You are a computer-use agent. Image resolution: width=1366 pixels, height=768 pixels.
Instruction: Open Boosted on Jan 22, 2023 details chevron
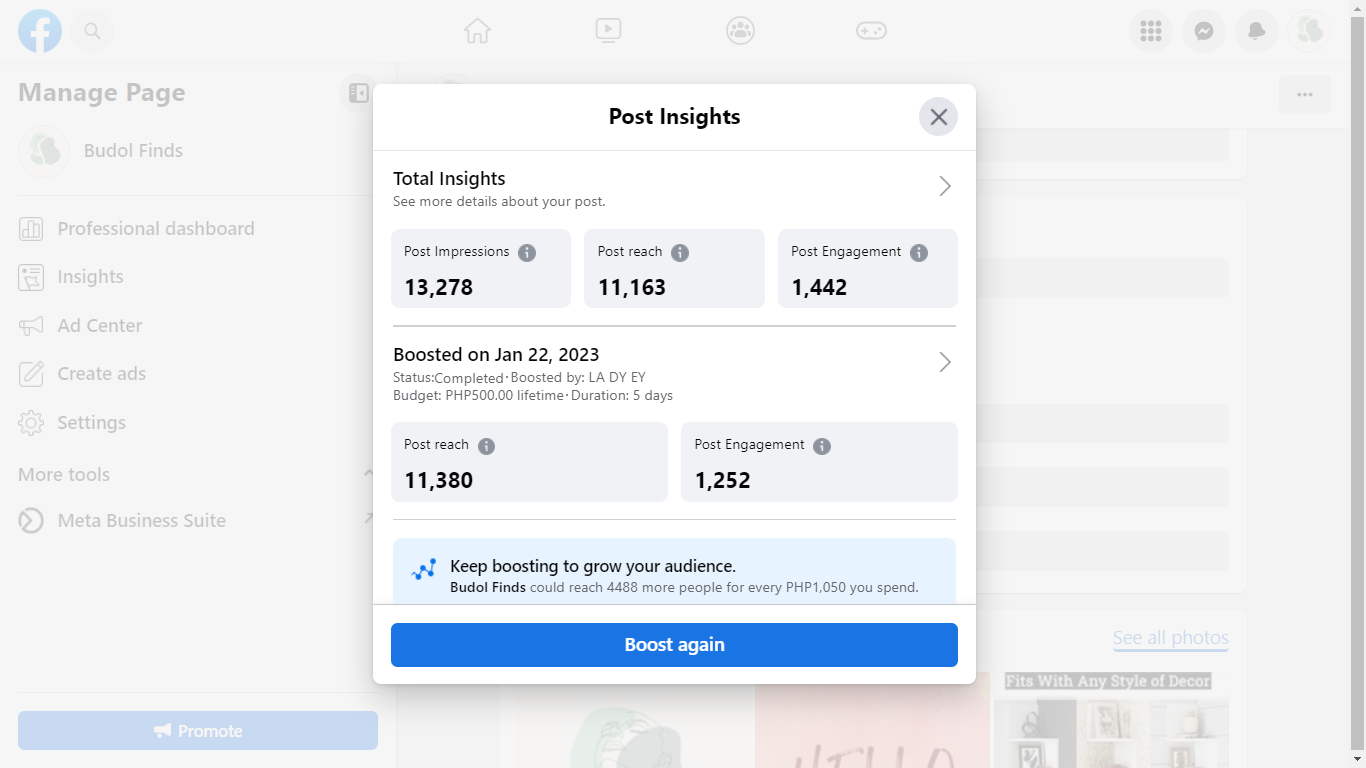(x=944, y=362)
